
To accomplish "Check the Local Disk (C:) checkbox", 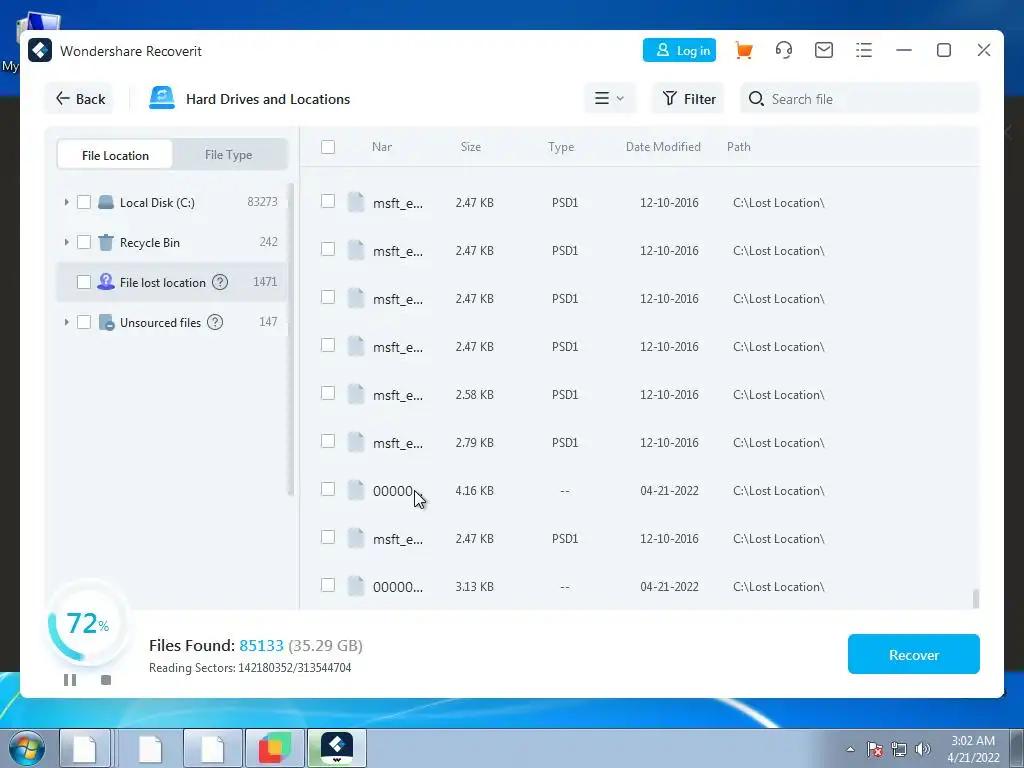I will coord(84,202).
